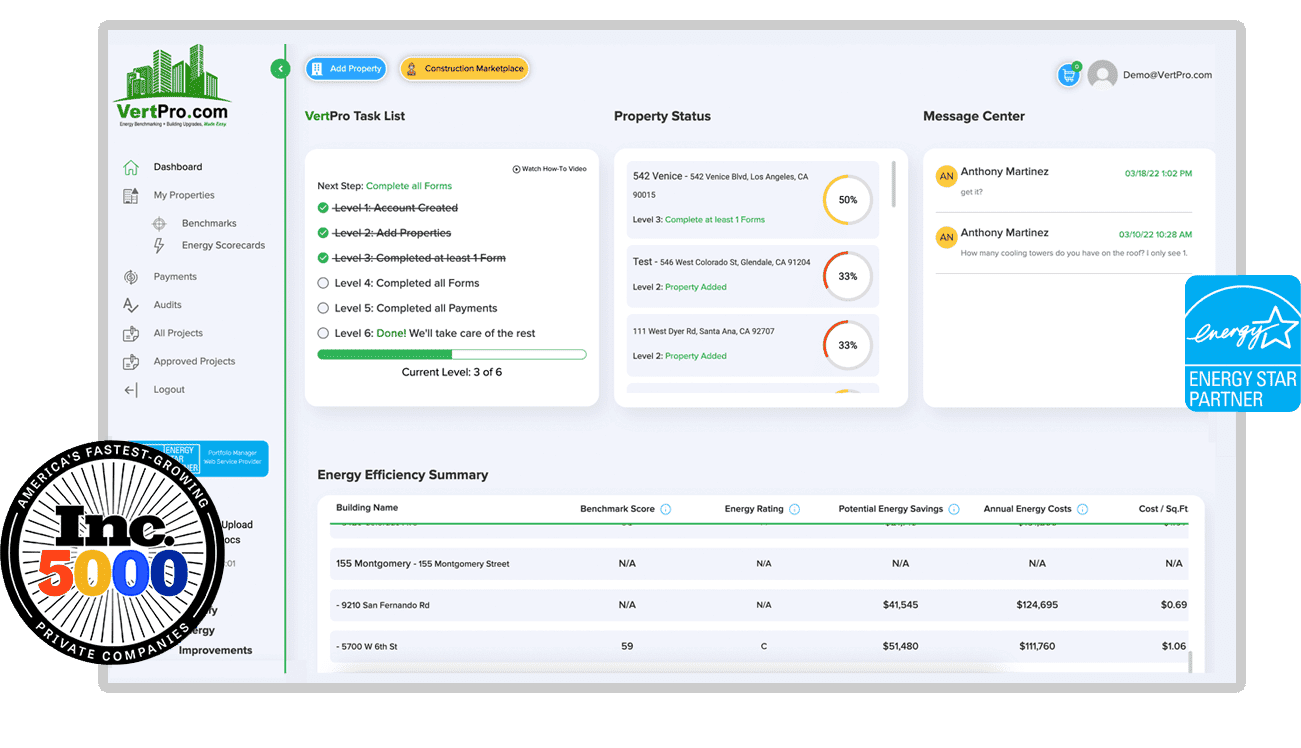The image size is (1301, 748).
Task: Select the Energy Scorecards lightning icon
Action: 160,244
